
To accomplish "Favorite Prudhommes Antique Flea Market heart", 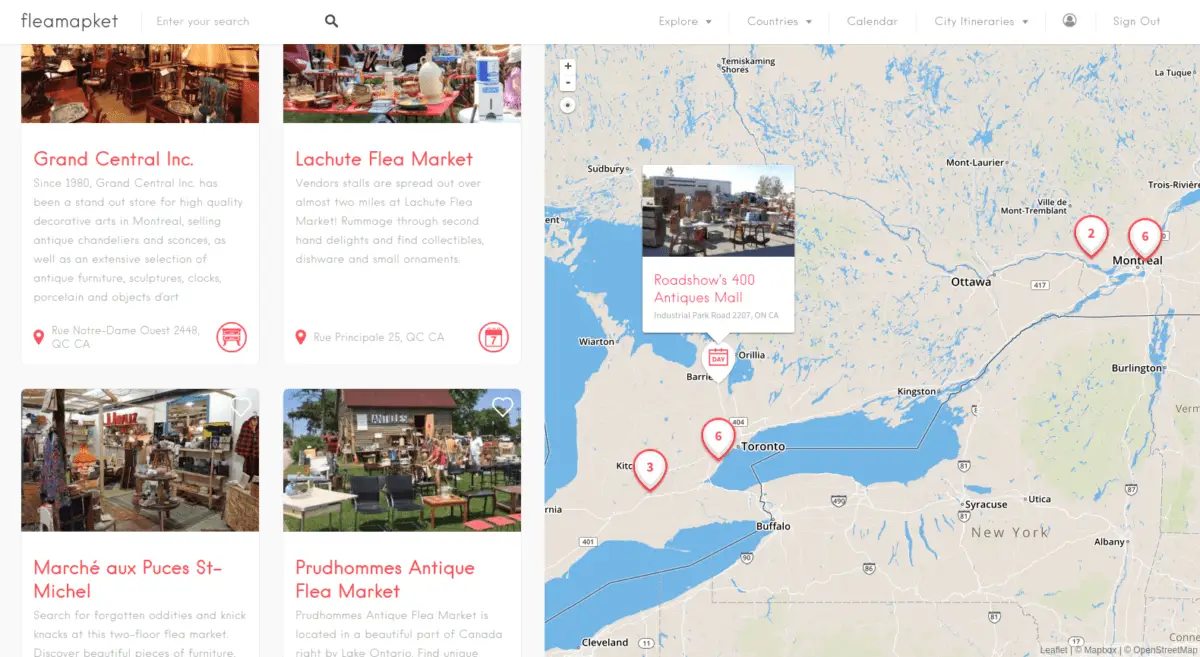I will (503, 407).
